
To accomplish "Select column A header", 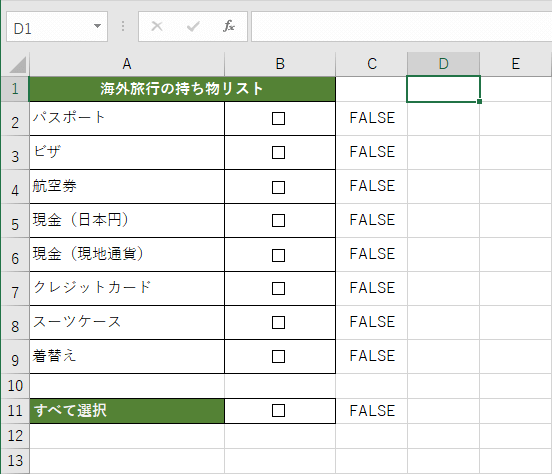I will click(x=127, y=64).
